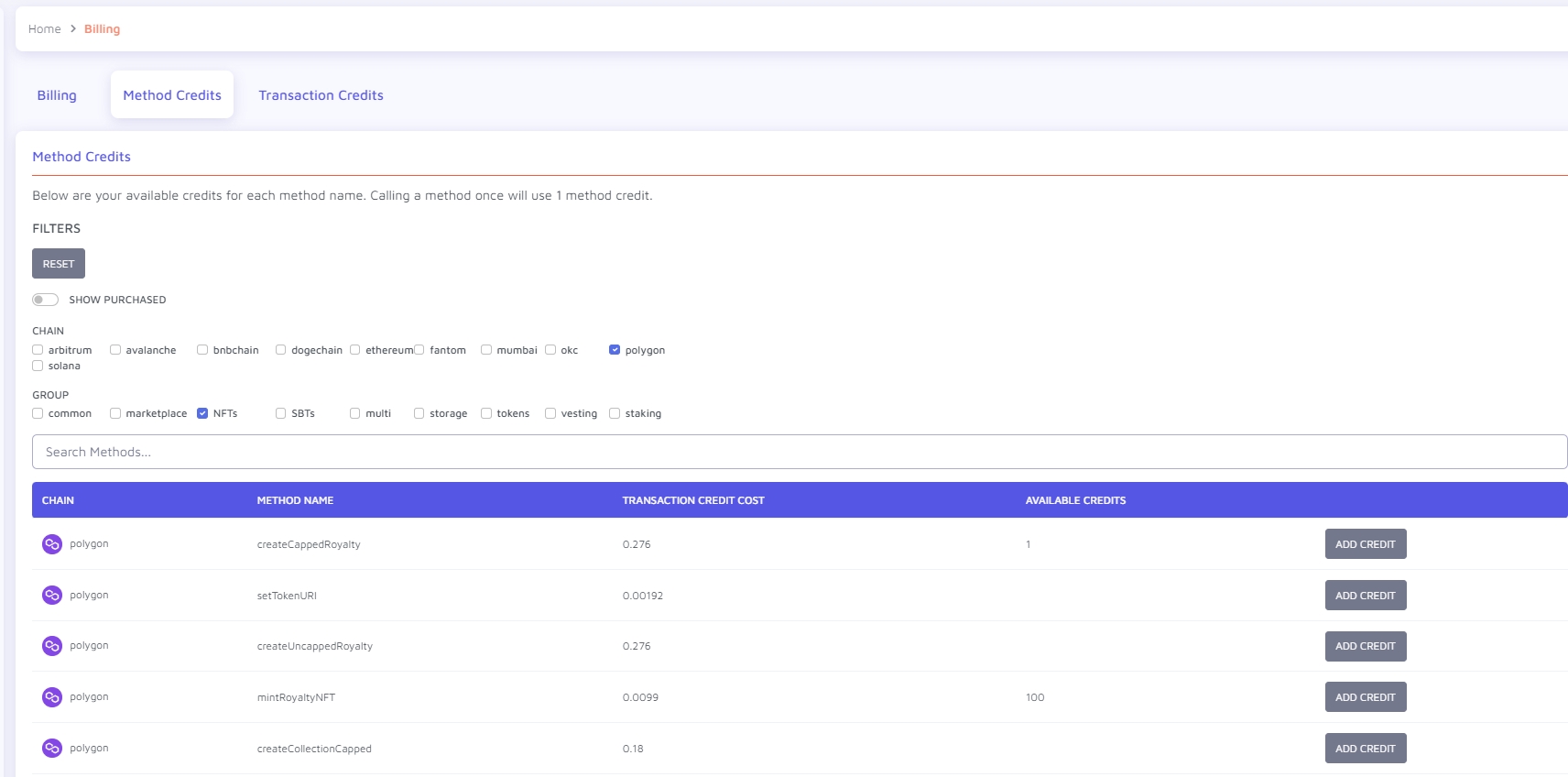The height and width of the screenshot is (777, 1568).
Task: Check the marketplace group checkbox
Action: click(115, 413)
